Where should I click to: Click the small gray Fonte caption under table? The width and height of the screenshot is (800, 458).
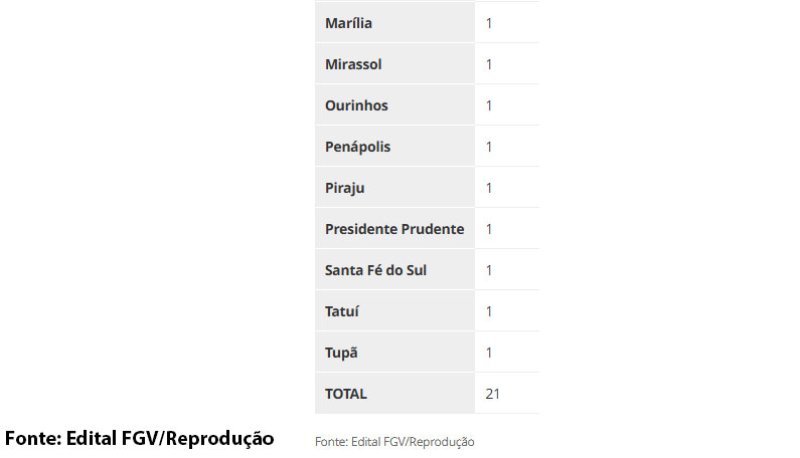click(x=394, y=441)
